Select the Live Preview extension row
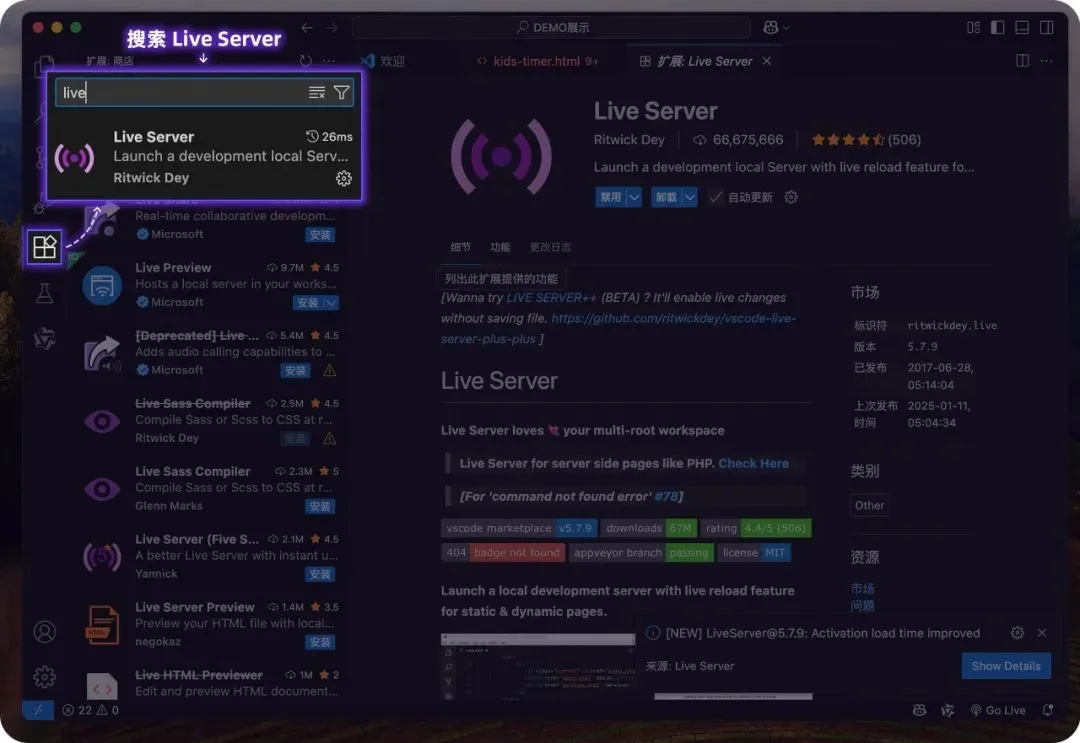The image size is (1080, 743). pos(210,284)
